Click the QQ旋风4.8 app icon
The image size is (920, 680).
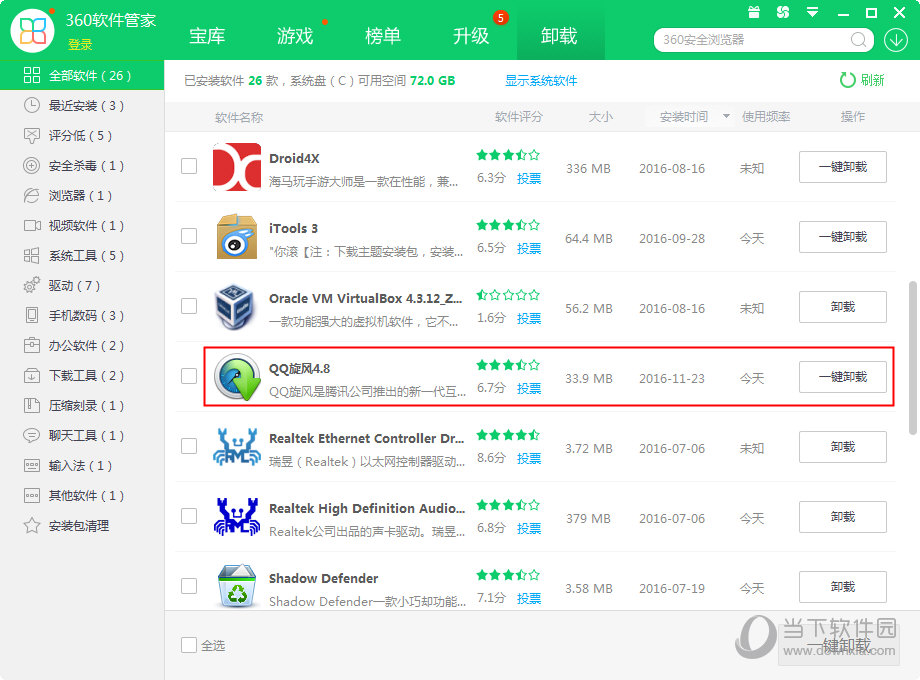point(237,378)
